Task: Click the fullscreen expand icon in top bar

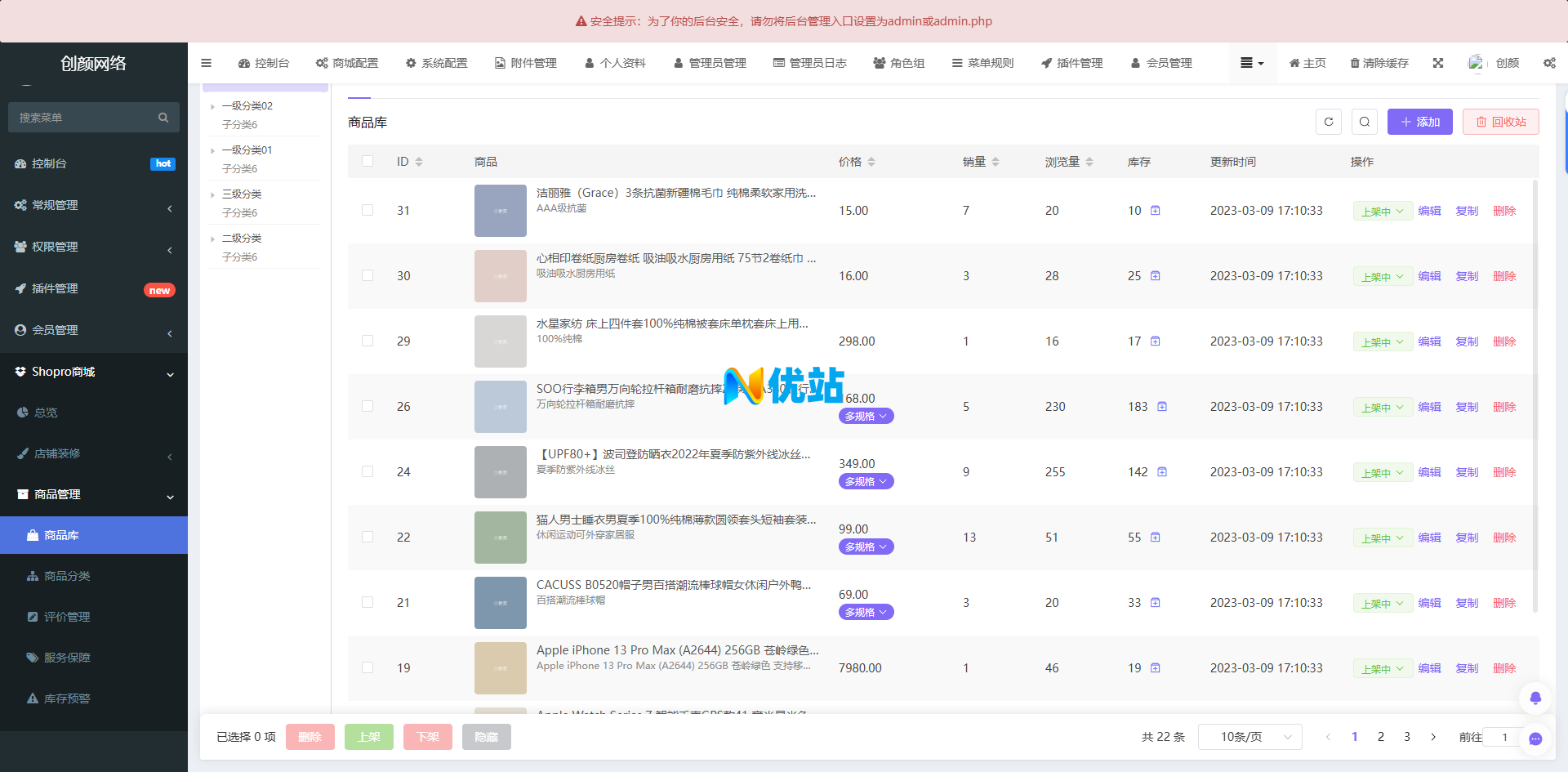Action: tap(1438, 63)
